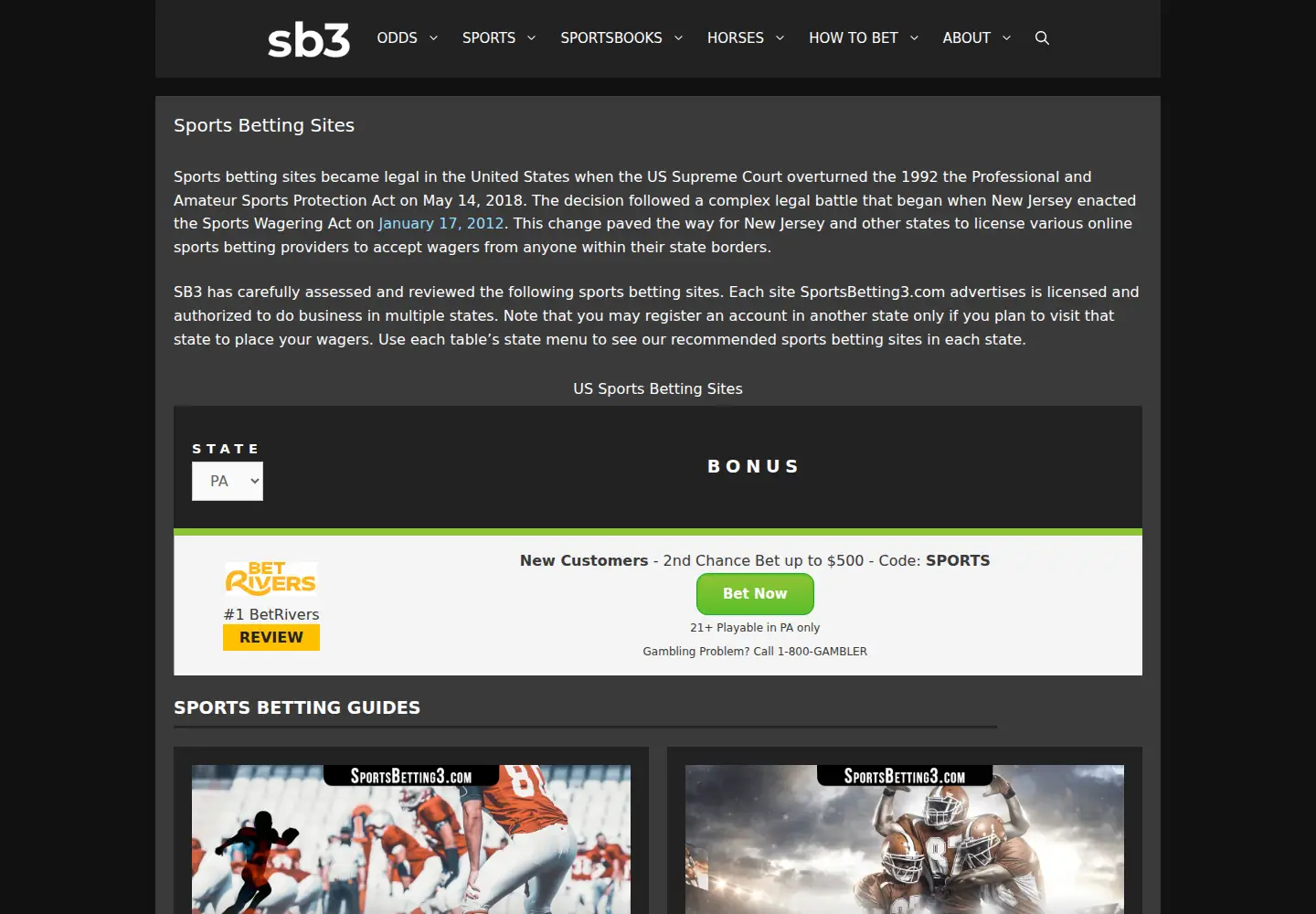This screenshot has width=1316, height=914.
Task: Expand the ODDS menu chevron
Action: click(x=433, y=38)
